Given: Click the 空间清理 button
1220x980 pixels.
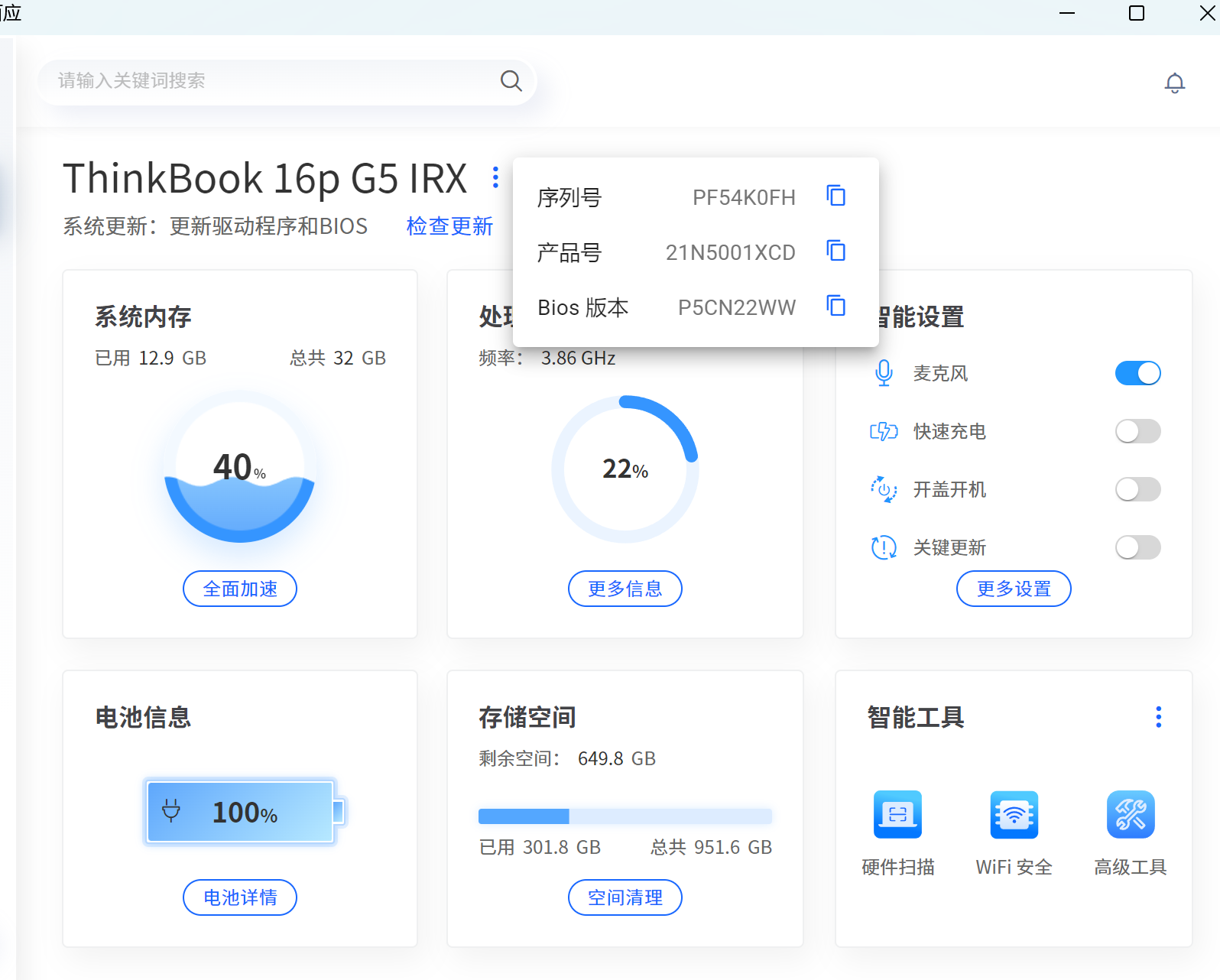Looking at the screenshot, I should click(625, 897).
